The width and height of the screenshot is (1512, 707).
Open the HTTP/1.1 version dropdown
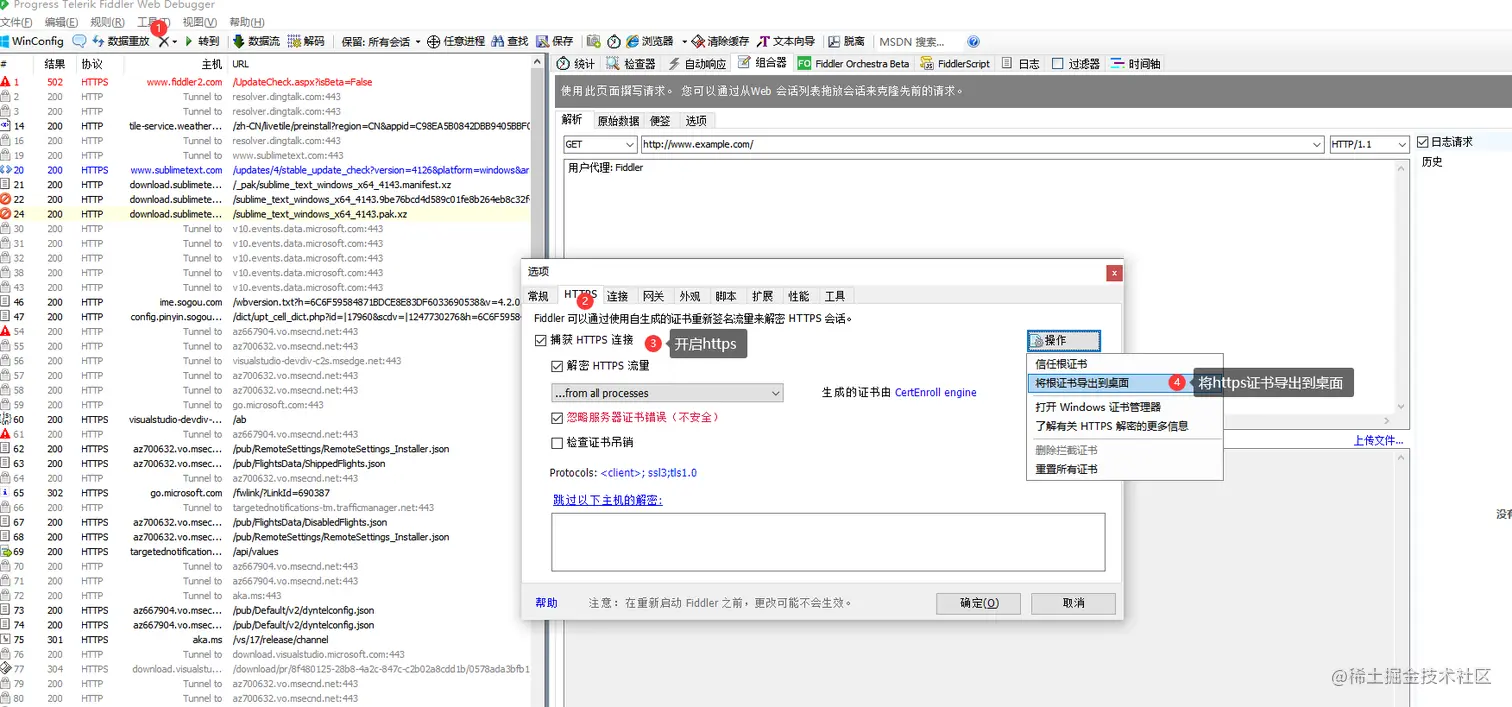(x=1369, y=145)
